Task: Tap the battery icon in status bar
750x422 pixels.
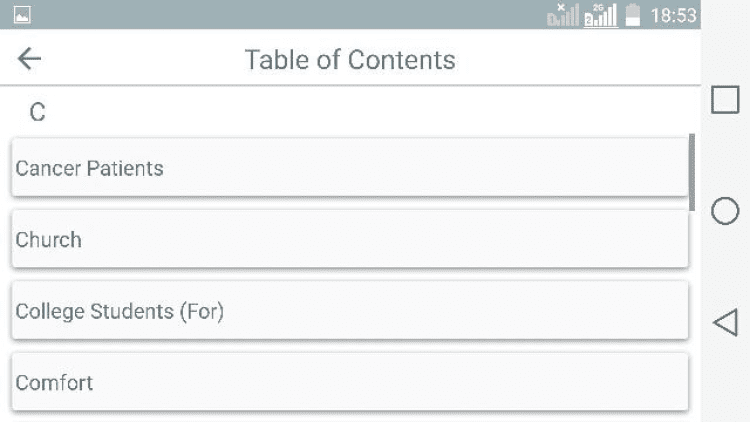Action: pos(632,15)
